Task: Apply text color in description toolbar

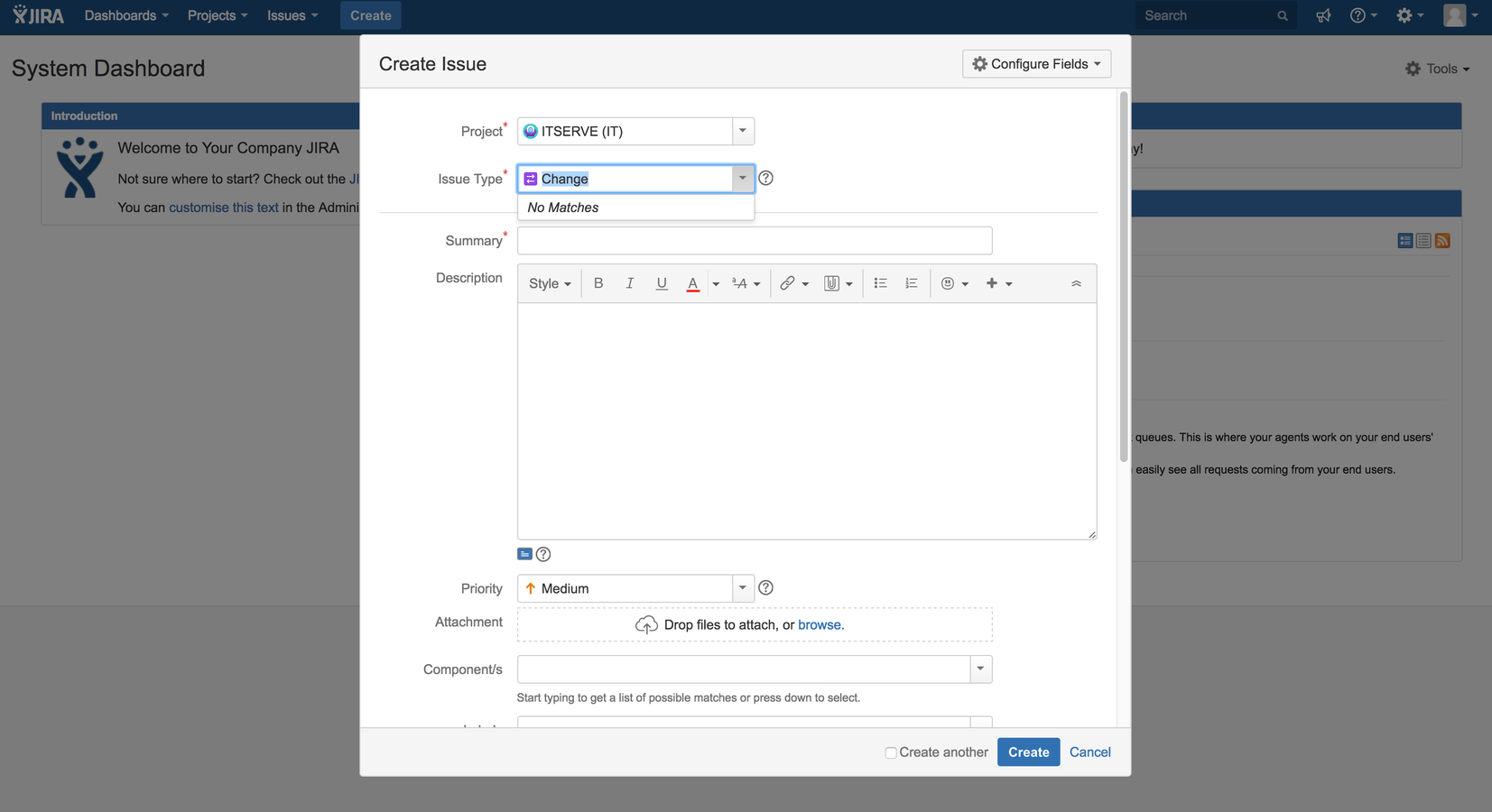Action: tap(692, 284)
